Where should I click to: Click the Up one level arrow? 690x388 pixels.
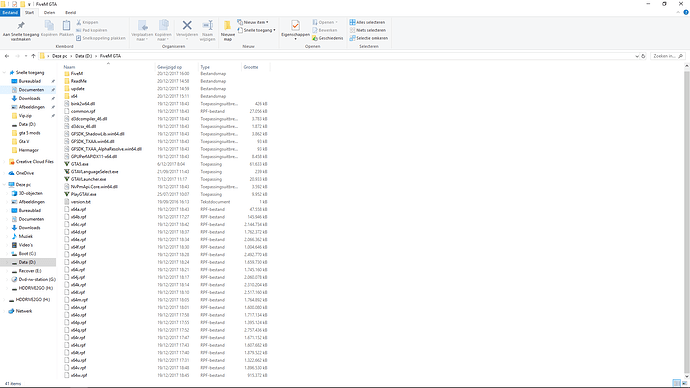pos(33,56)
